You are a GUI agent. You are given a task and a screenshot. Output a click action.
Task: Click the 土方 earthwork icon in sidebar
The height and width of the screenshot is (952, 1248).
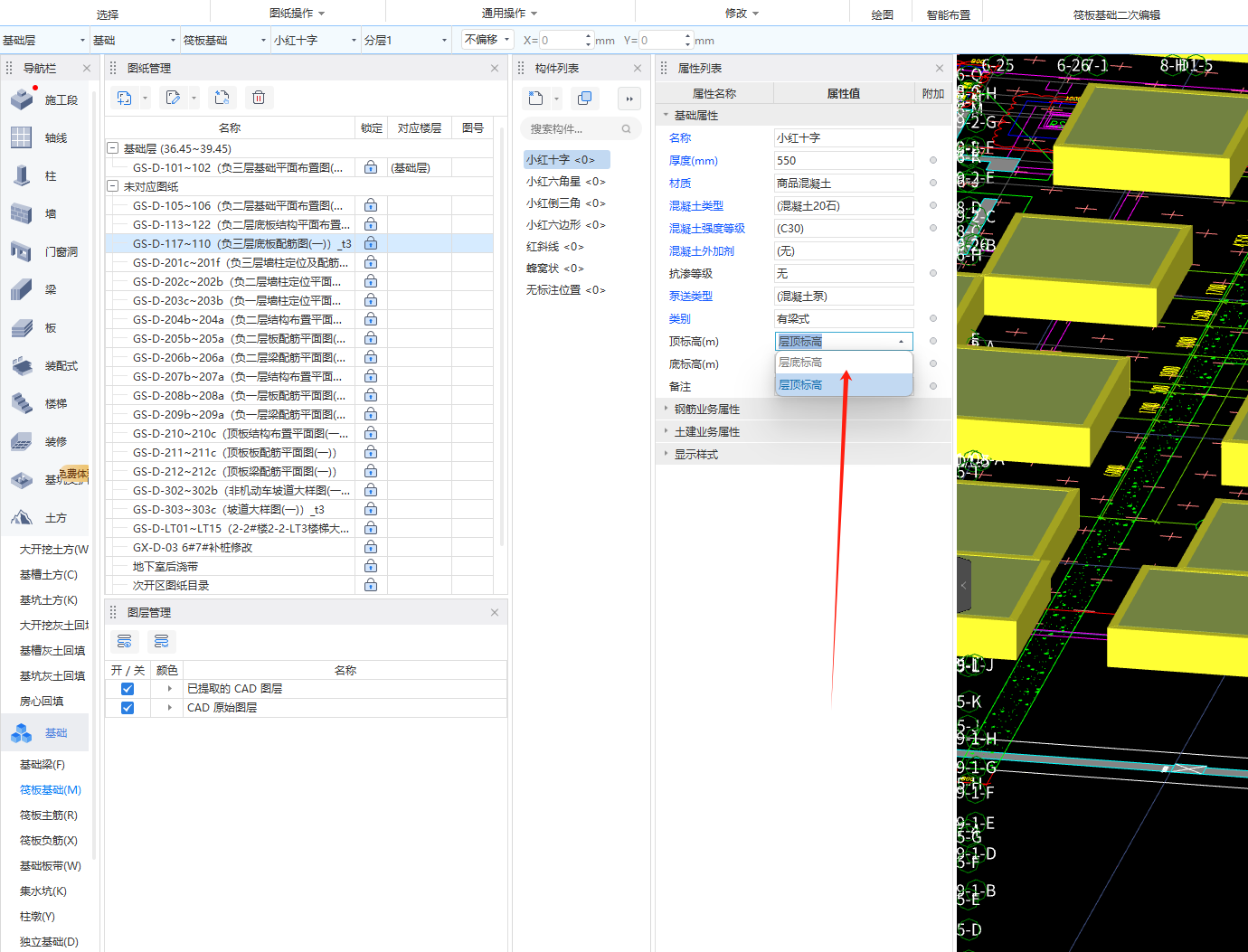(x=22, y=518)
